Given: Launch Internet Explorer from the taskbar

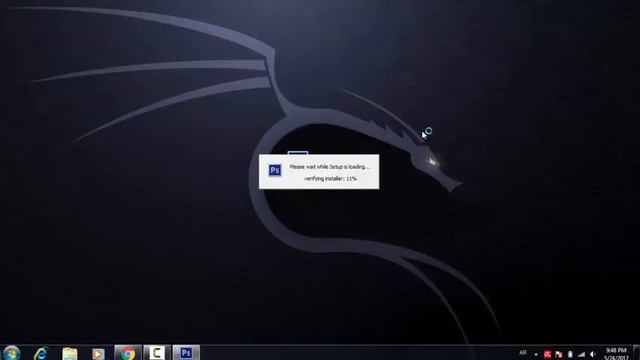Looking at the screenshot, I should click(40, 353).
